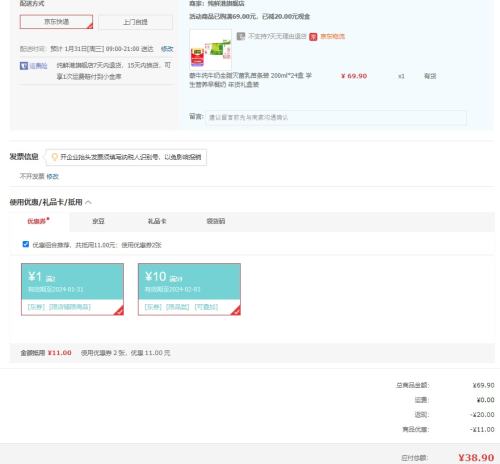Switch to the 京豆 tab
Viewport: 500px width, 464px height.
click(x=98, y=221)
